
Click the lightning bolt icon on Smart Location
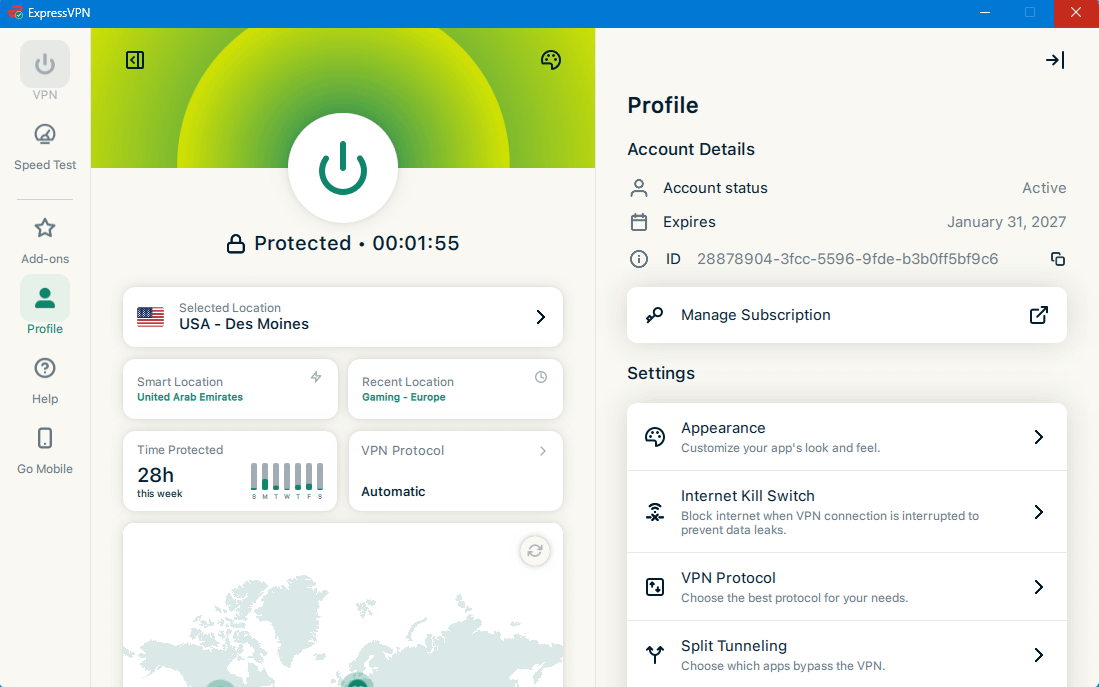tap(316, 377)
